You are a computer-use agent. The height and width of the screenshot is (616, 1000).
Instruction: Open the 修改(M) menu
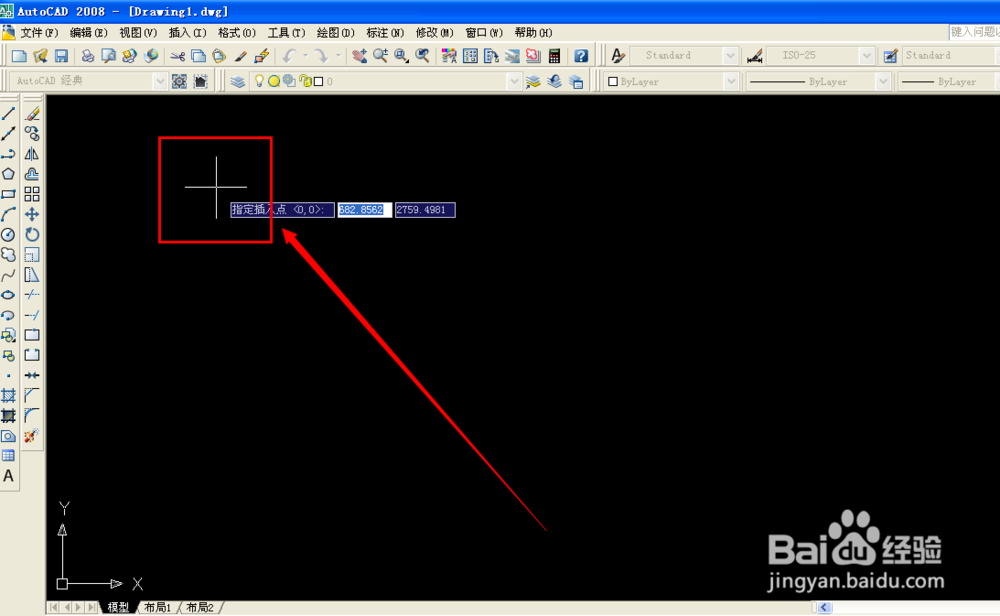click(434, 33)
